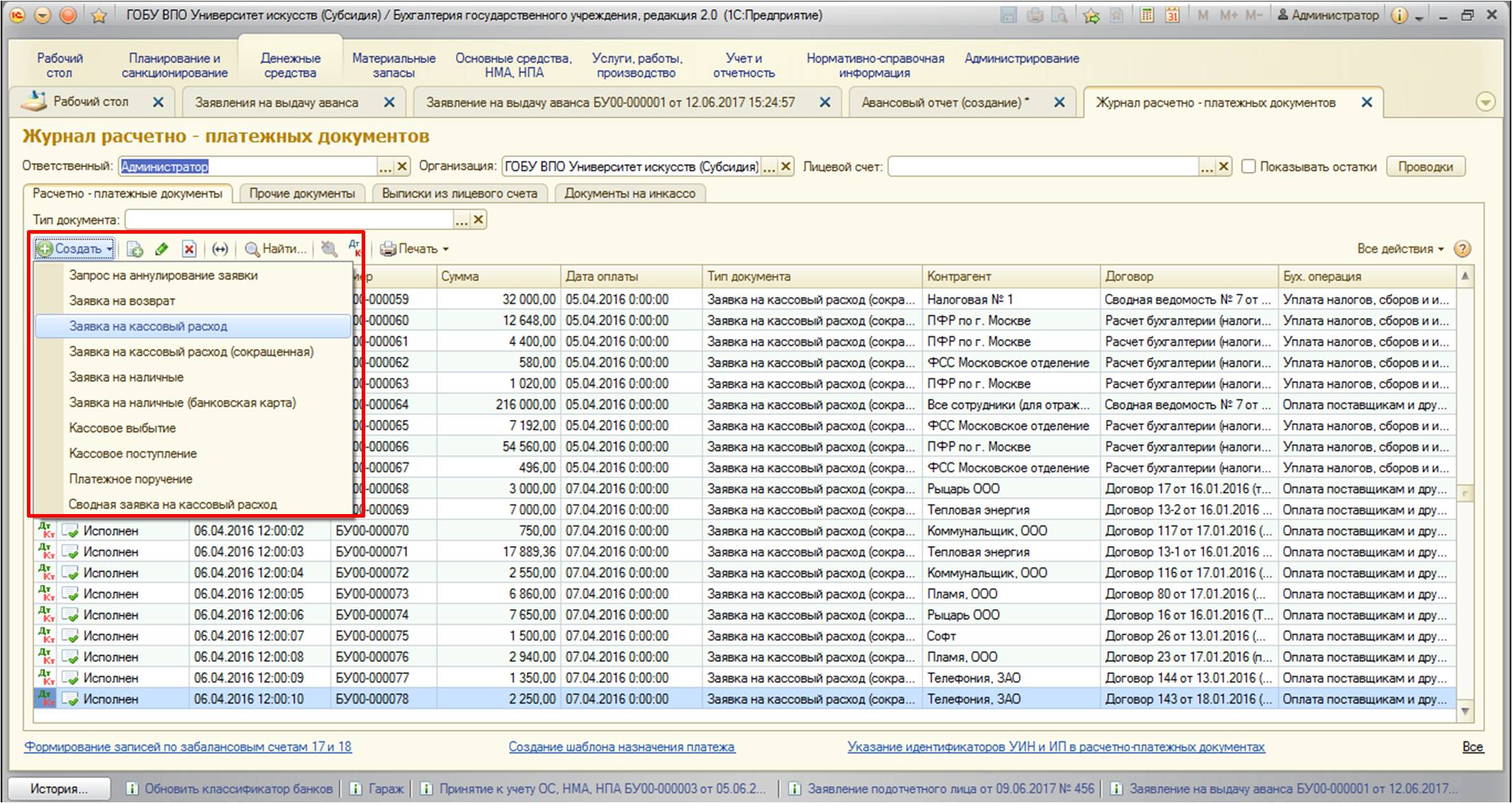Switch to Выписки из лицевого счета tab
1512x803 pixels.
tap(459, 193)
